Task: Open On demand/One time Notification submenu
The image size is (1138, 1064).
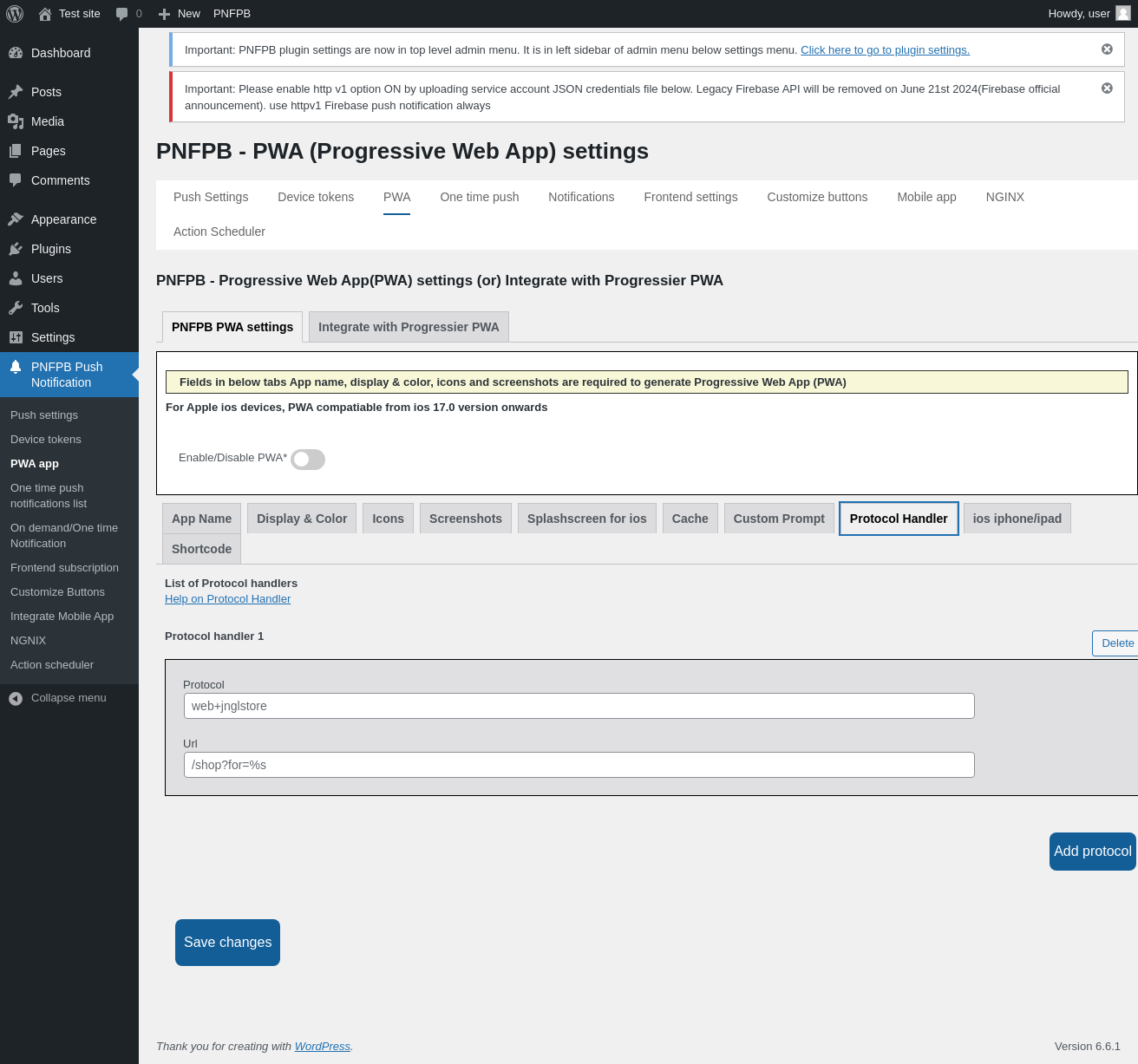Action: [x=69, y=536]
